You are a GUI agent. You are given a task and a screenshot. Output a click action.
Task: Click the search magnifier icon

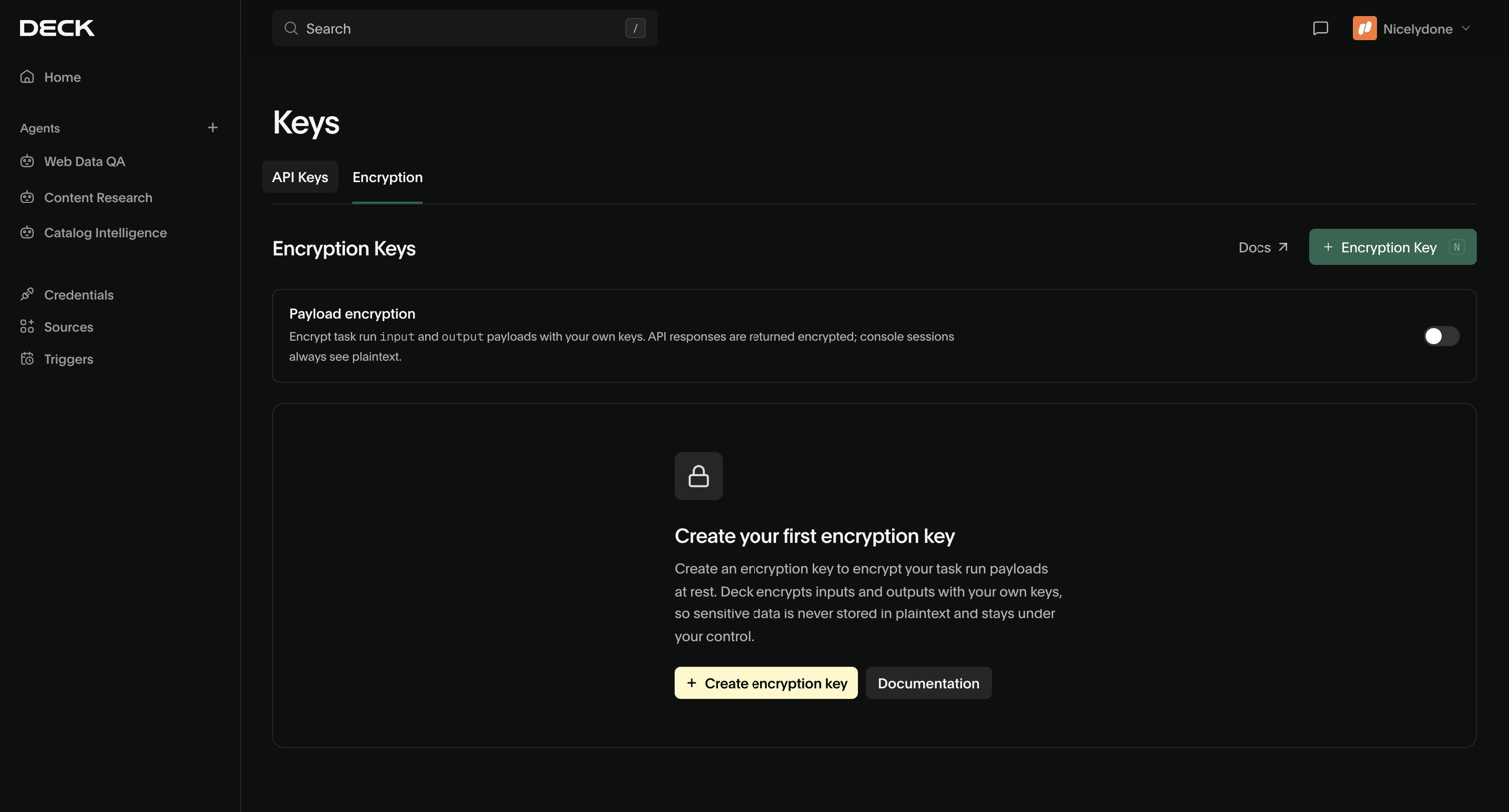tap(291, 28)
